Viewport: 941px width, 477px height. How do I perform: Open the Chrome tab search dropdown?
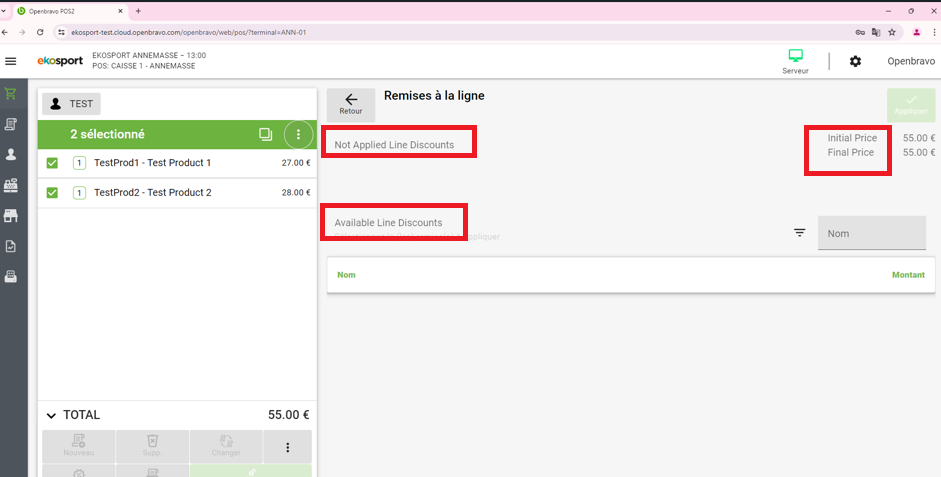(4, 11)
